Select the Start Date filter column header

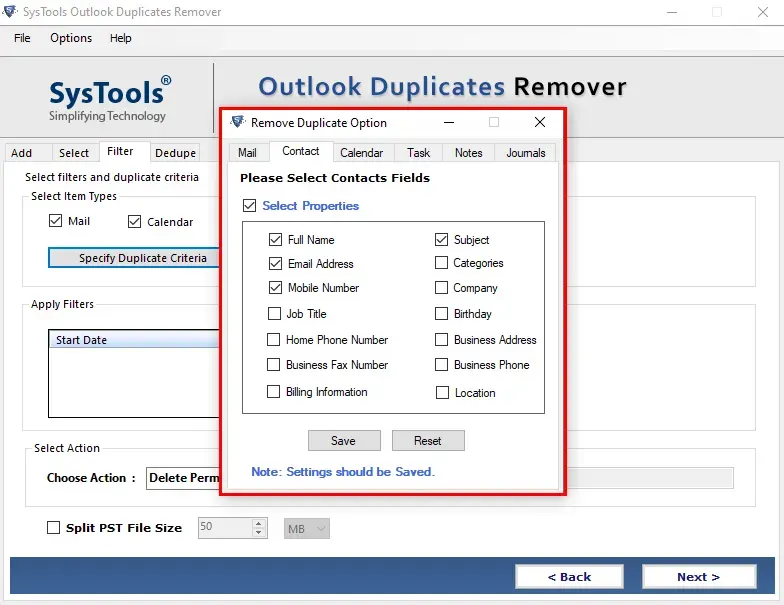pos(134,340)
